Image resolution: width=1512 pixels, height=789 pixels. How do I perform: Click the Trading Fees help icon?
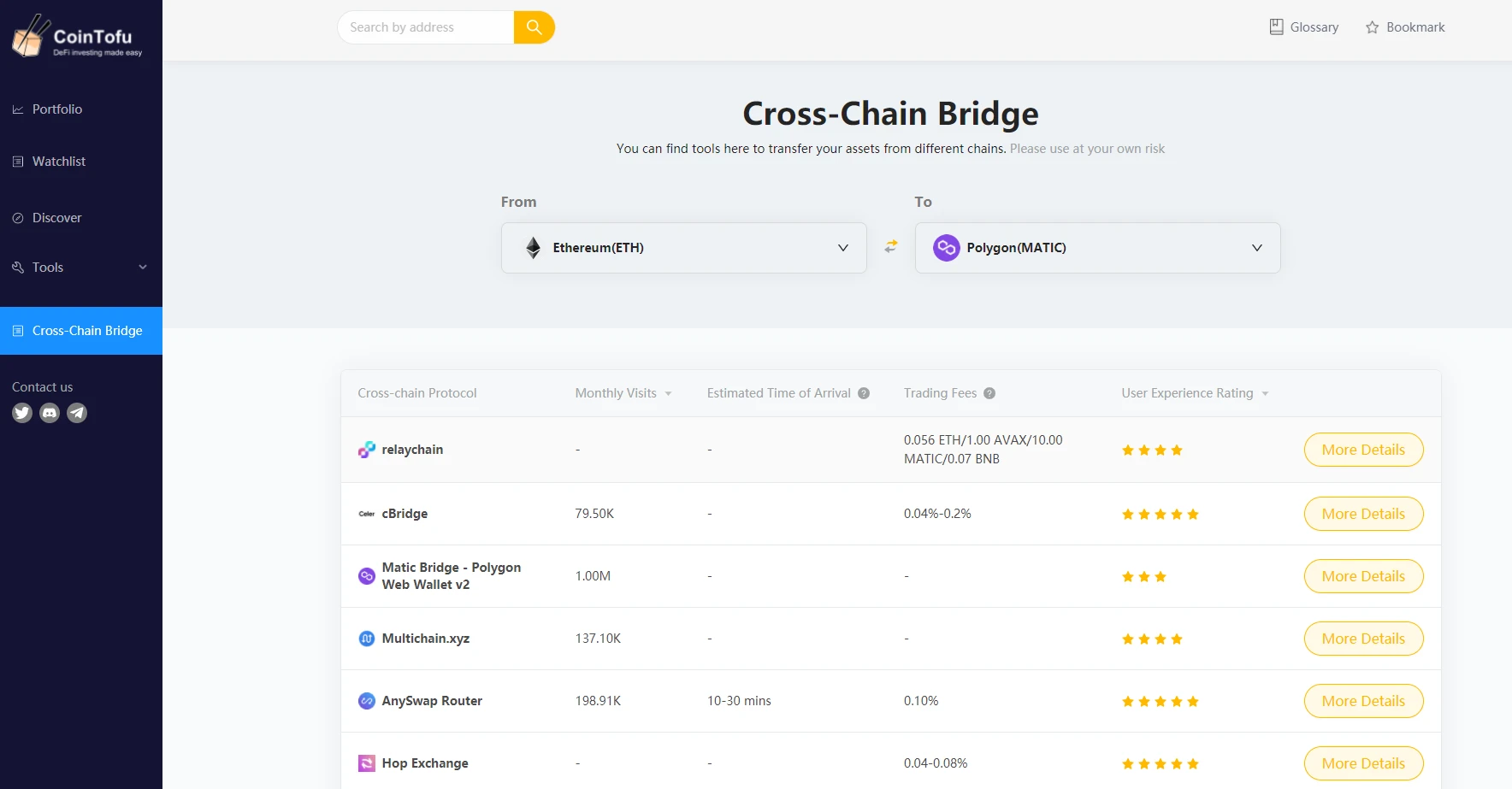pos(989,393)
